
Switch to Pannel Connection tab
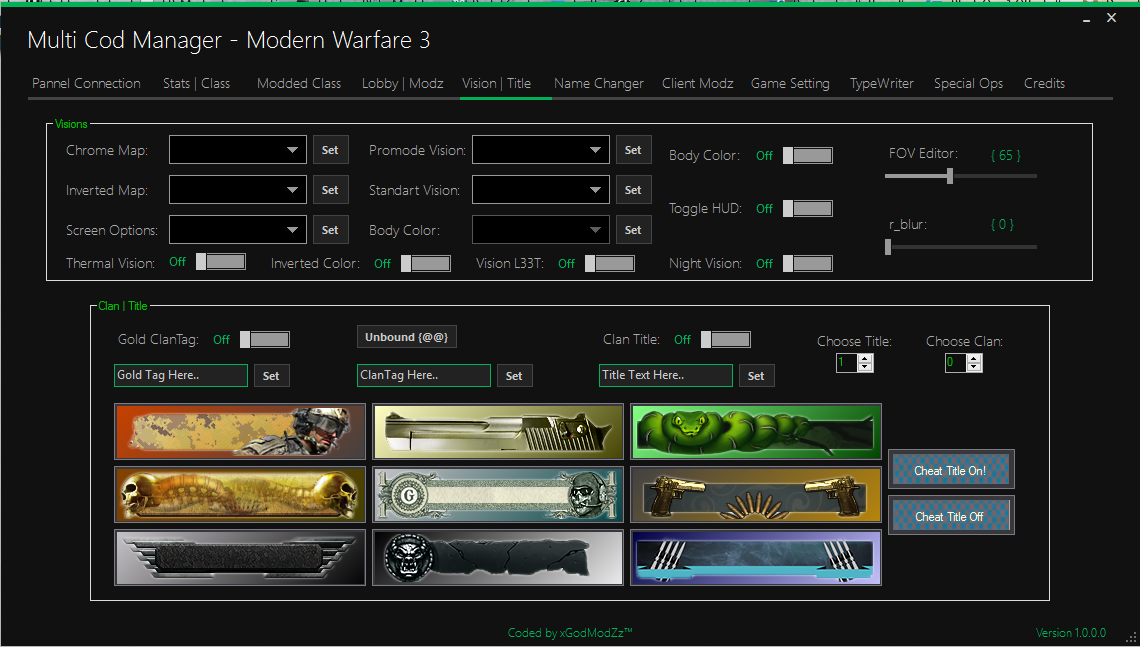click(87, 84)
